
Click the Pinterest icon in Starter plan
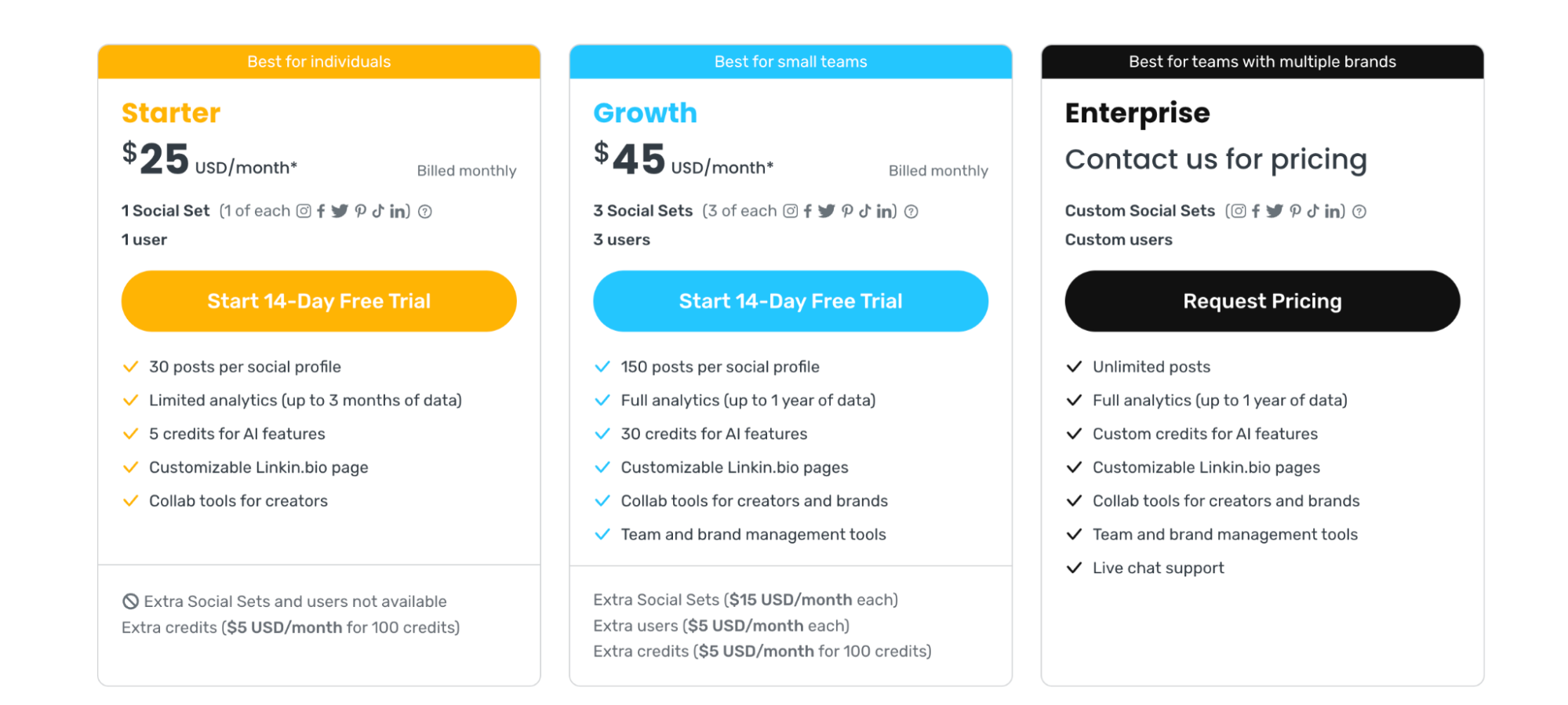pyautogui.click(x=360, y=211)
